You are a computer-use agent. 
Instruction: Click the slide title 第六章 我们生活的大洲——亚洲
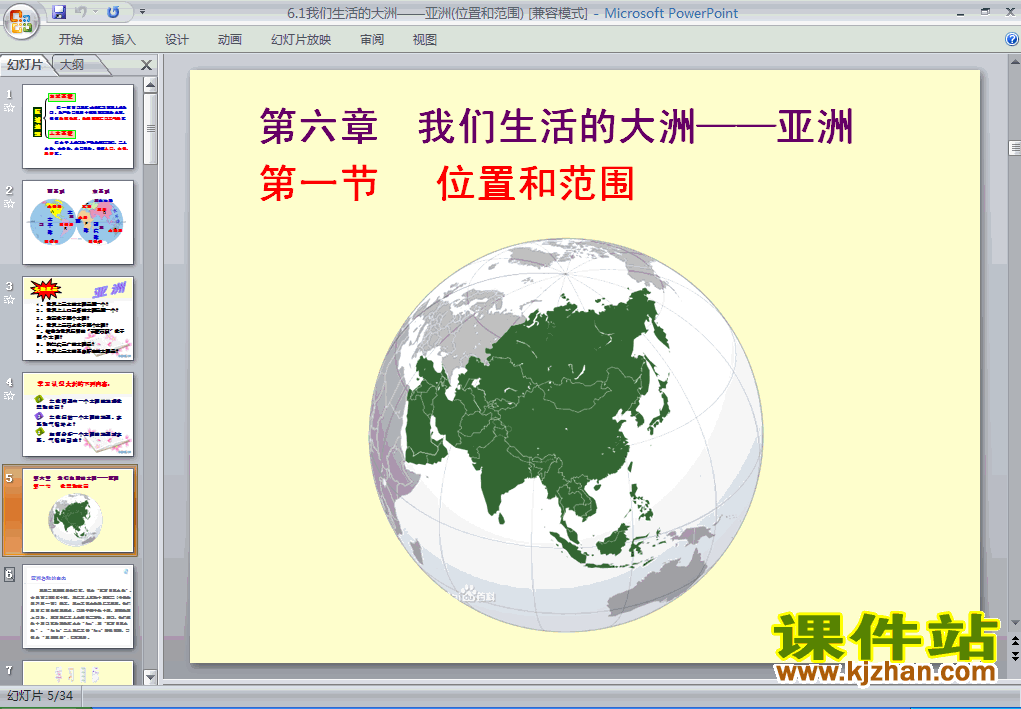click(556, 126)
